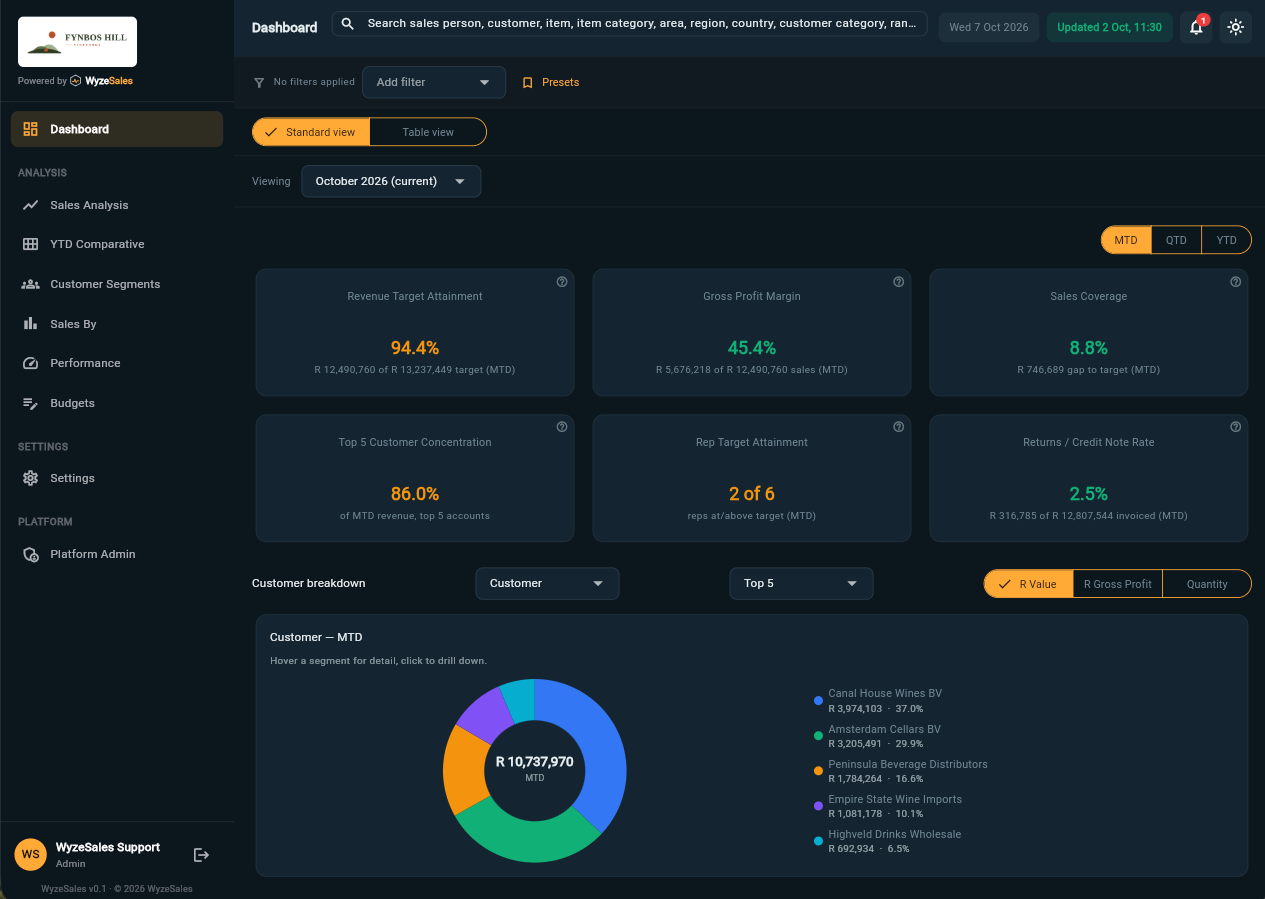1265x899 pixels.
Task: Click the Returns / Credit Note Rate 2.5% value
Action: click(x=1089, y=494)
